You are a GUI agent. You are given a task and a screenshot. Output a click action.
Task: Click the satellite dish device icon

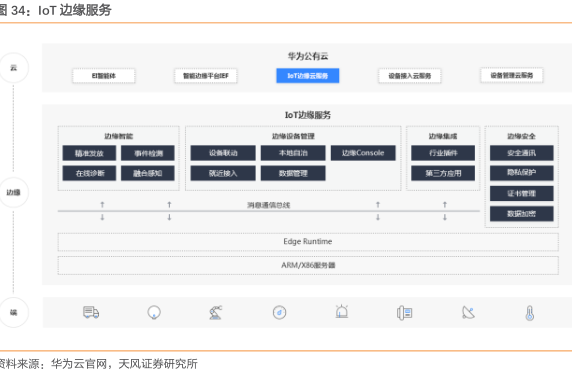(x=468, y=312)
